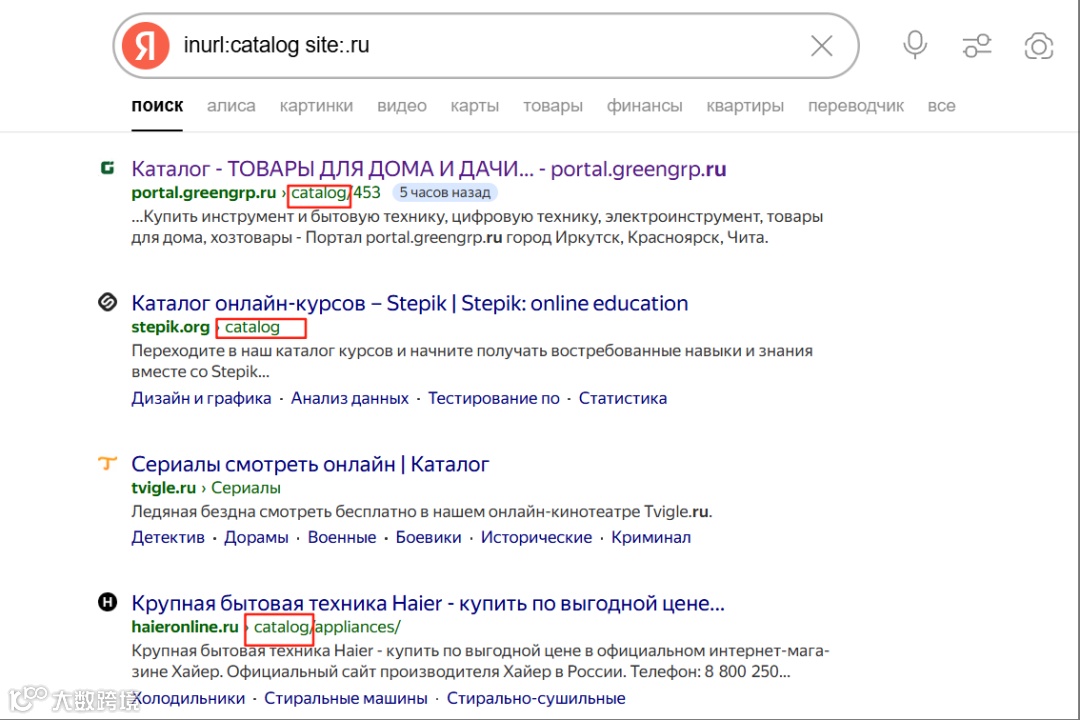Open the 'Тестирование по' sitelink
This screenshot has height=720, width=1080.
point(494,398)
